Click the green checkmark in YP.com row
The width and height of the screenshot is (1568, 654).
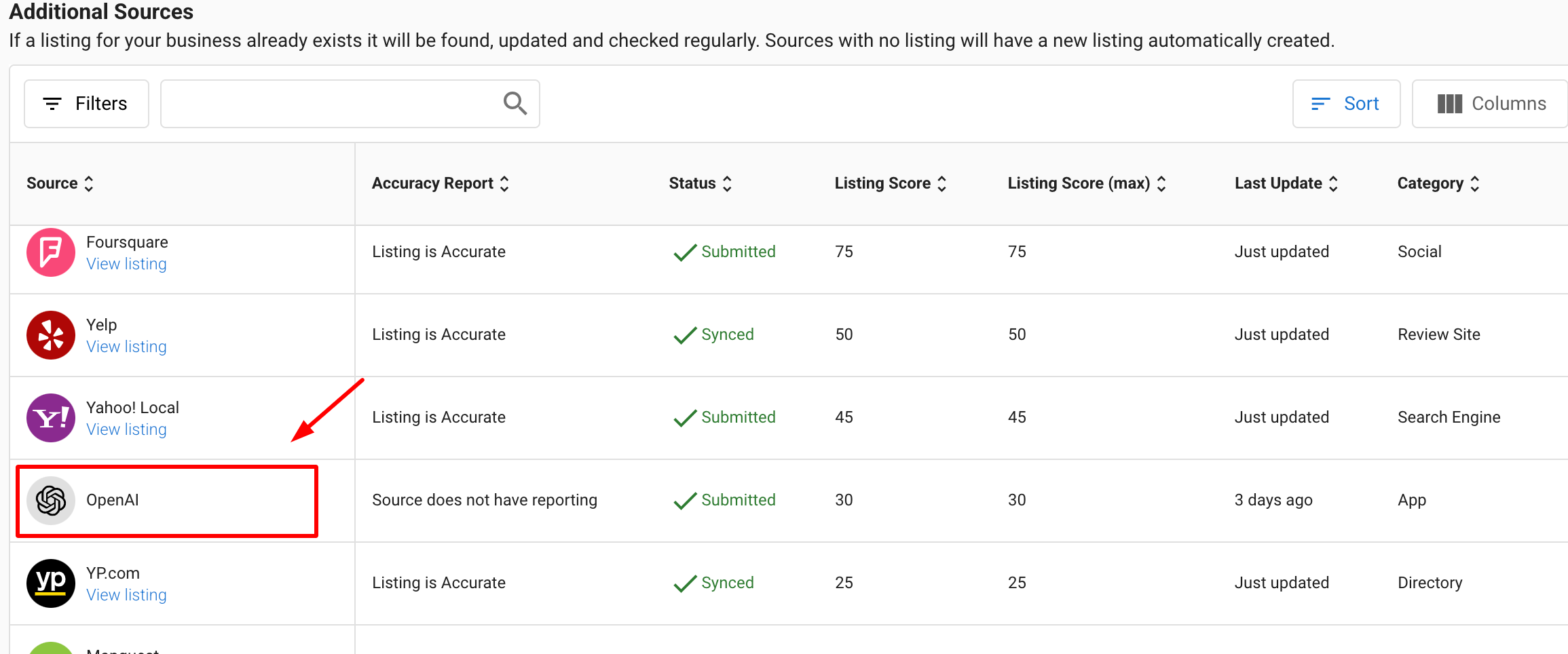[685, 583]
